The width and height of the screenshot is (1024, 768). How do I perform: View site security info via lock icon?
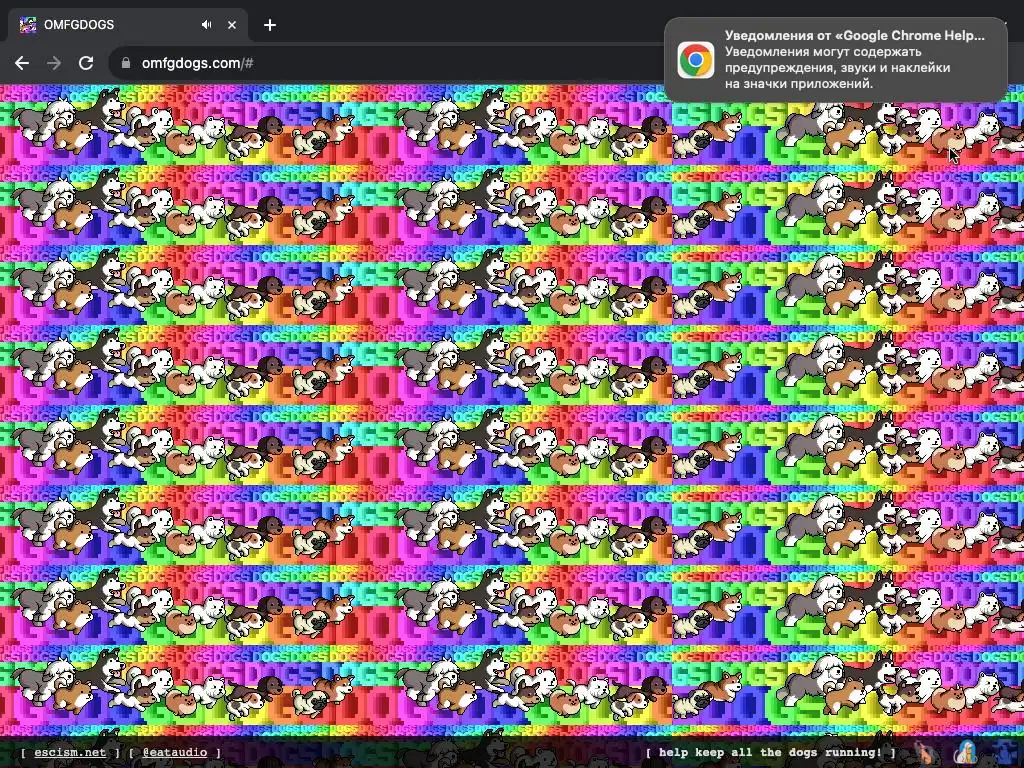[126, 63]
